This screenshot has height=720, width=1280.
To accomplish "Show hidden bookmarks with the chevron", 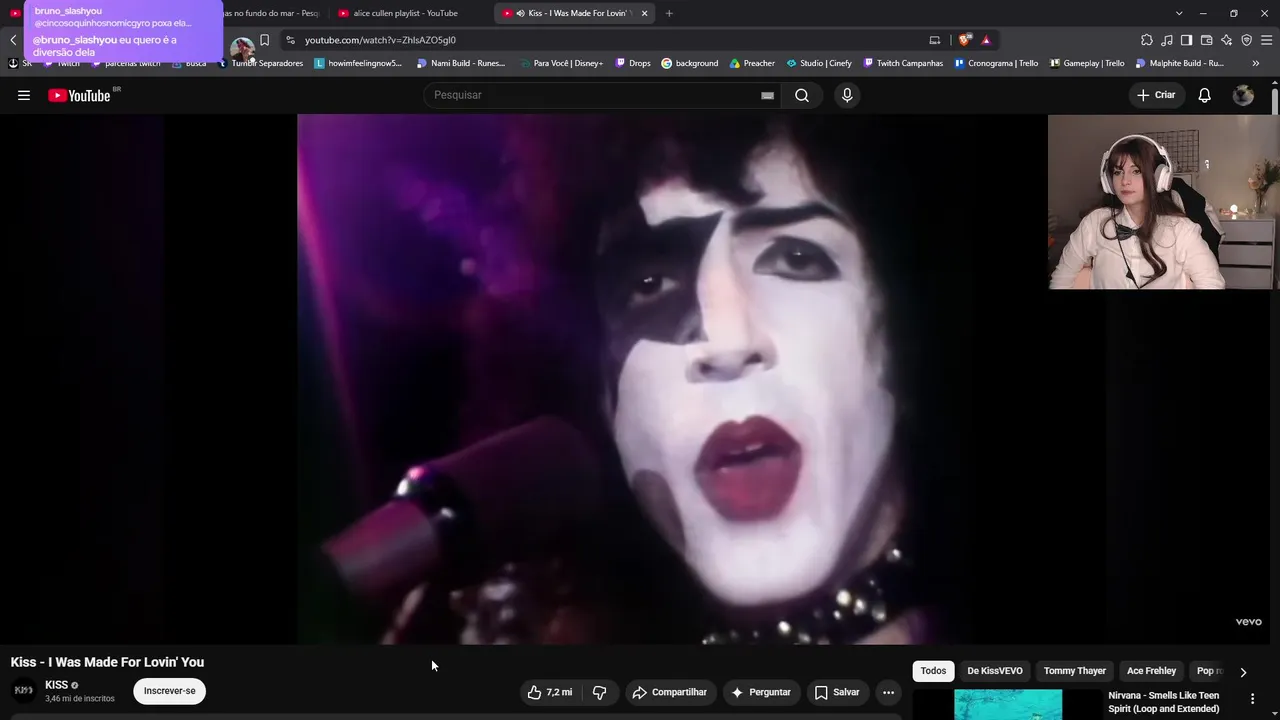I will 1256,63.
